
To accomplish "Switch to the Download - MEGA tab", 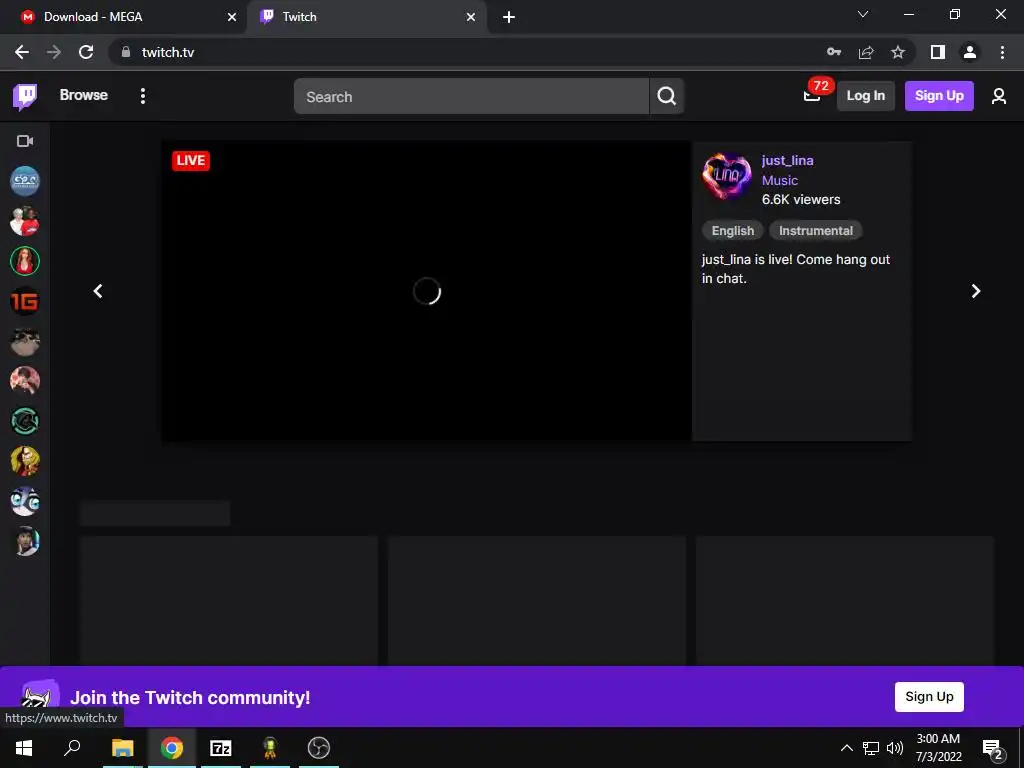I will [124, 17].
